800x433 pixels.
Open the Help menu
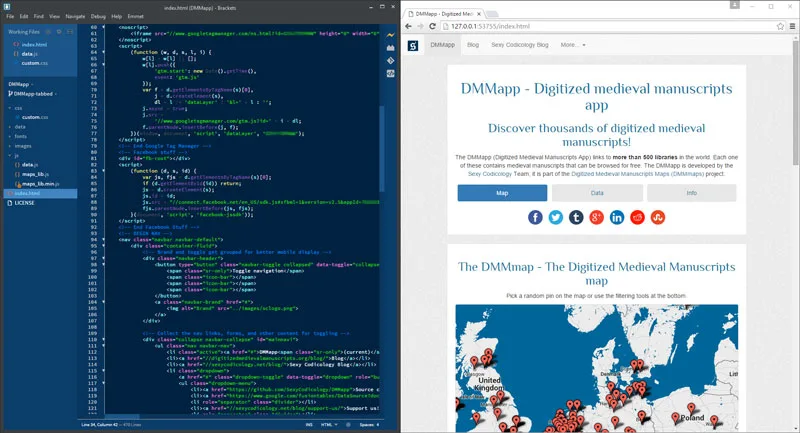tap(116, 16)
